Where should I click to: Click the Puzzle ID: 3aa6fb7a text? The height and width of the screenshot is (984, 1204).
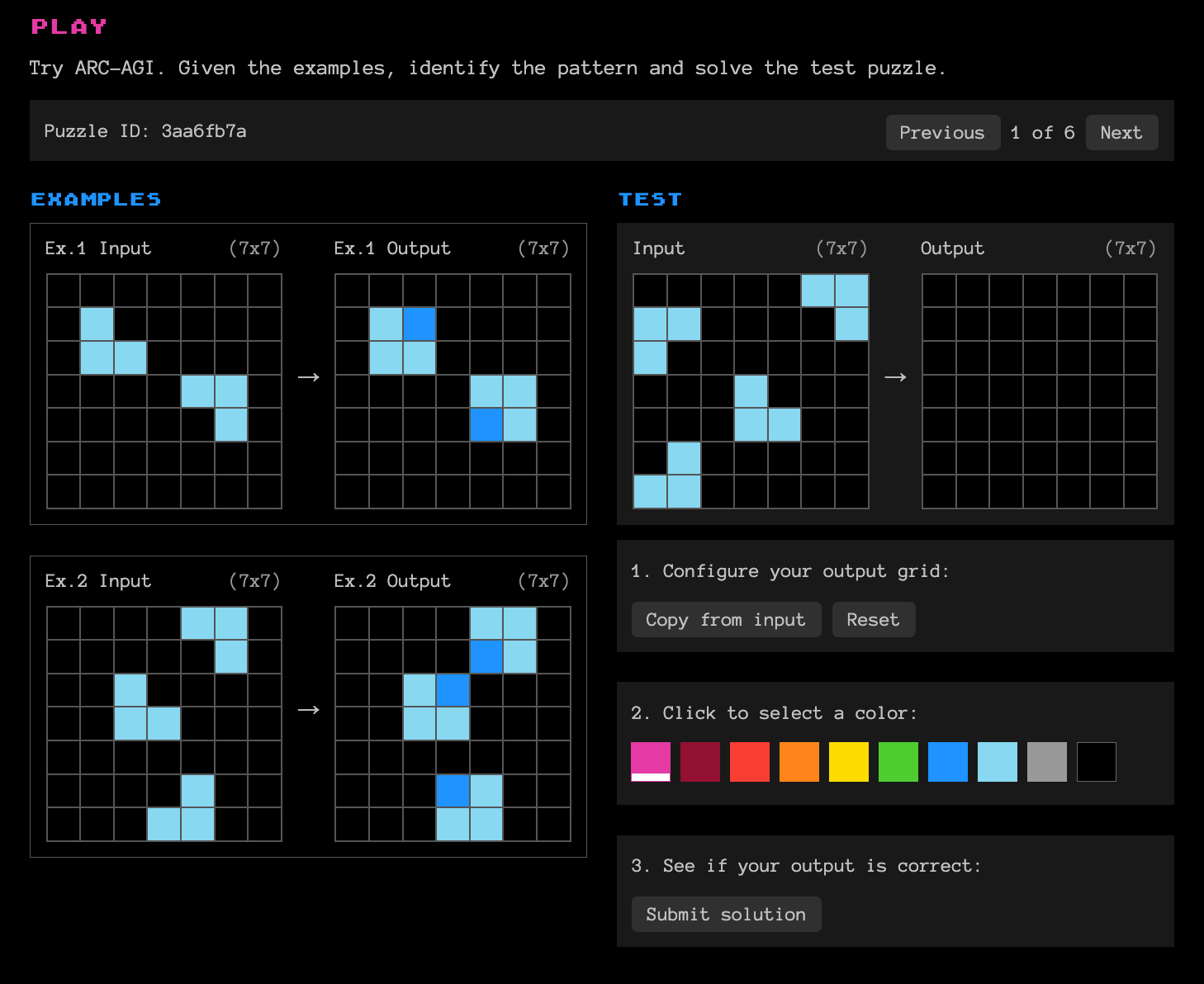point(145,131)
